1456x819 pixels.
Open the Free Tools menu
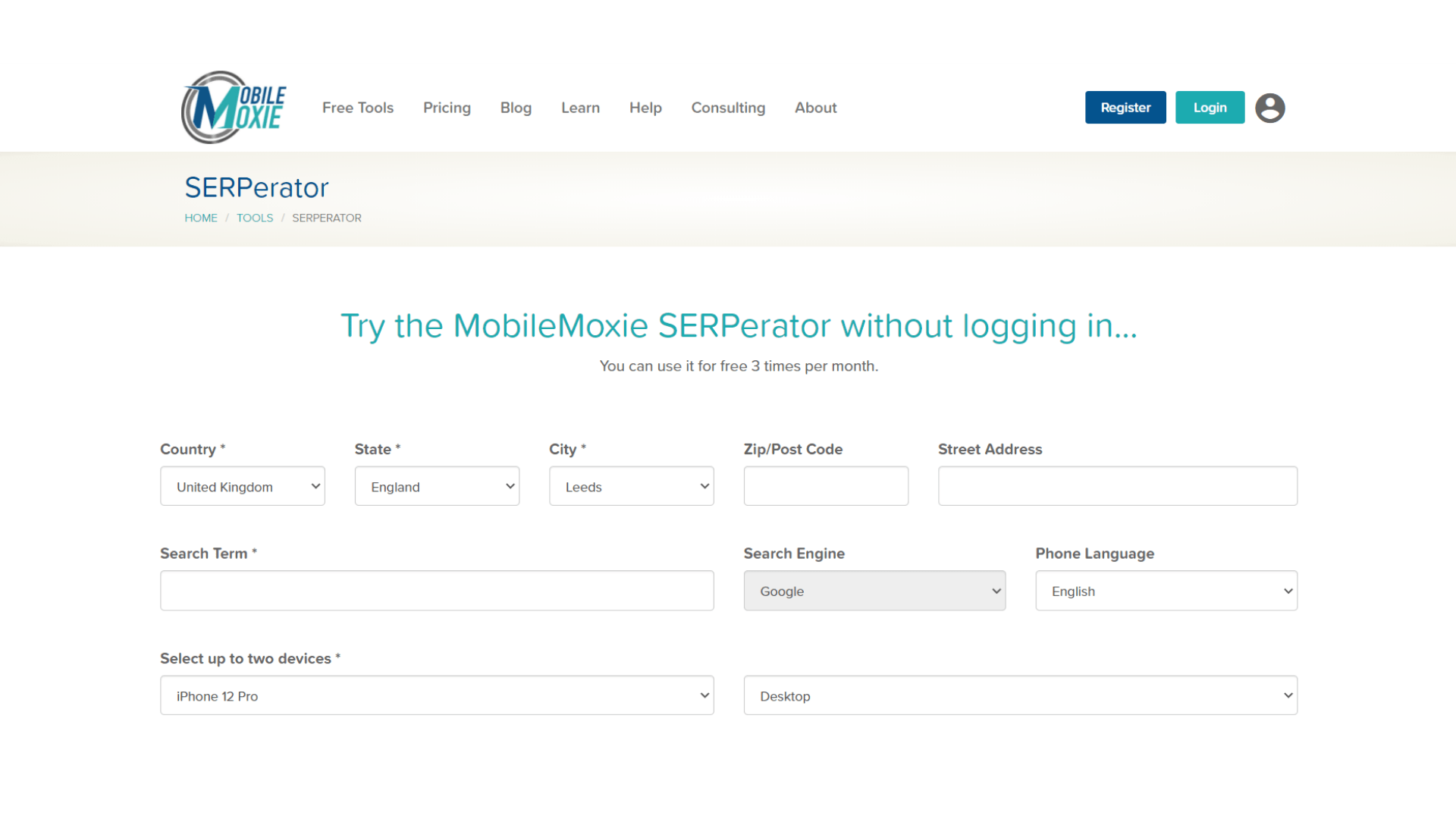click(358, 108)
